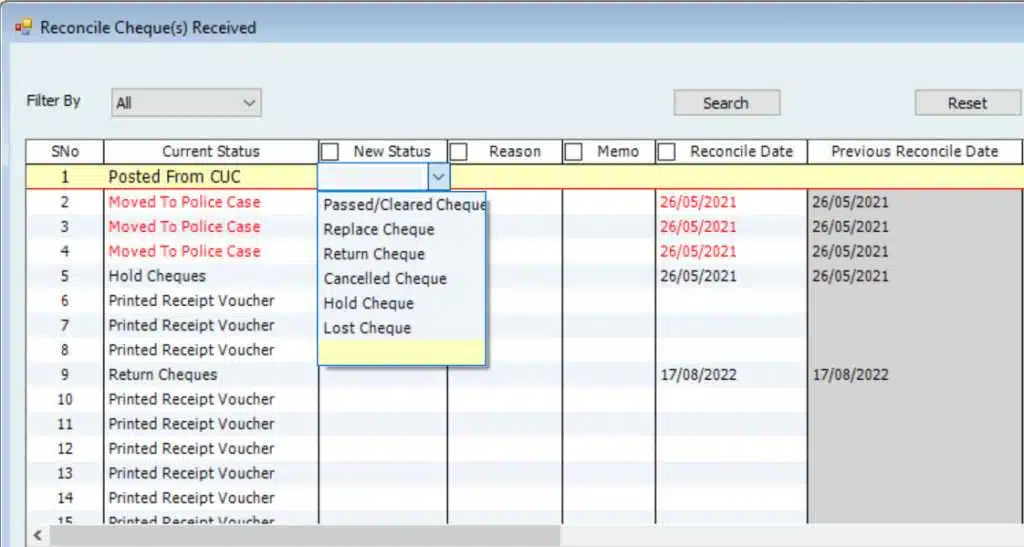The image size is (1024, 547).
Task: Tick the New Status column checkbox
Action: pos(330,152)
